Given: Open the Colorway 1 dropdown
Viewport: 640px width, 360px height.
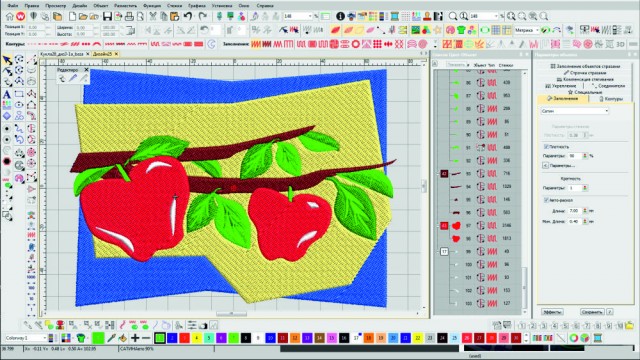Looking at the screenshot, I should pyautogui.click(x=26, y=338).
